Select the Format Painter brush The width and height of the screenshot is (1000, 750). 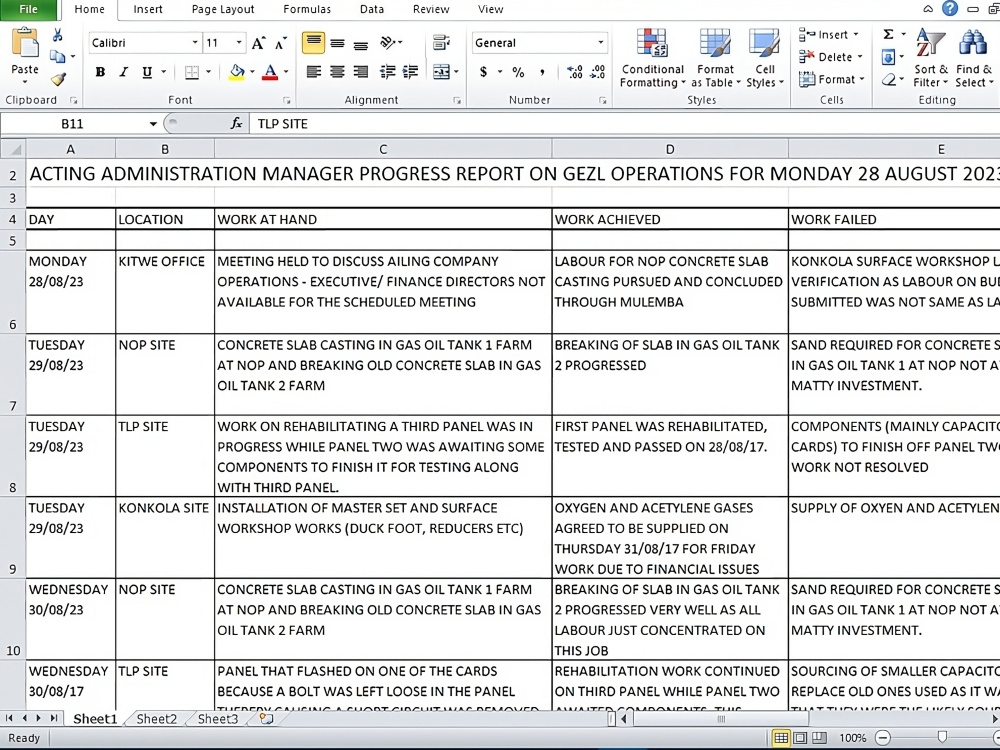click(58, 79)
